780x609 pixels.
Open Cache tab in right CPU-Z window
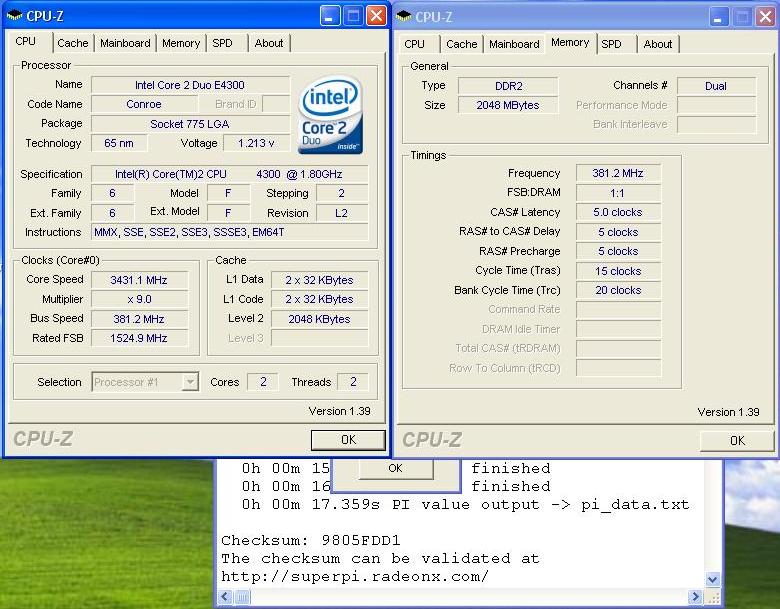462,44
